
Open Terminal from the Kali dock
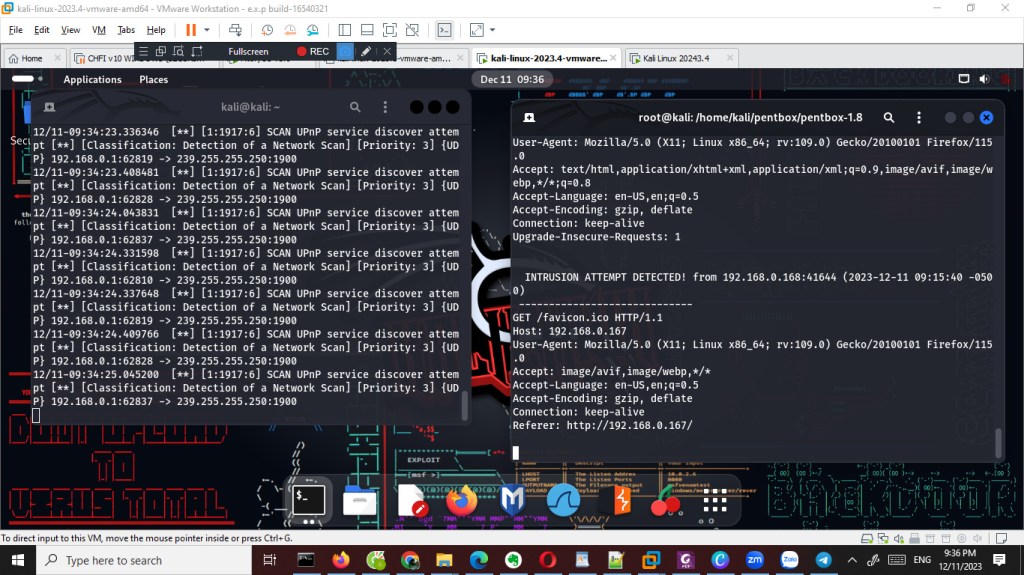point(308,500)
